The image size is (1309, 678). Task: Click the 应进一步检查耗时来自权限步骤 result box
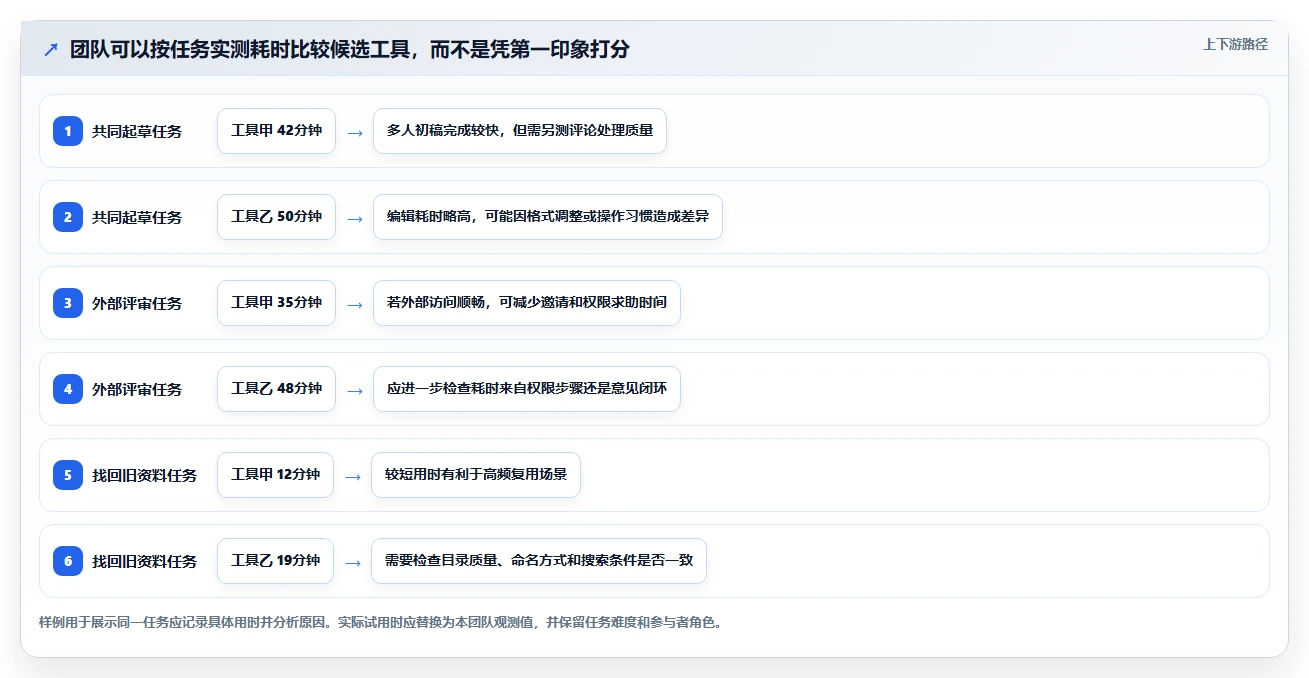[527, 389]
